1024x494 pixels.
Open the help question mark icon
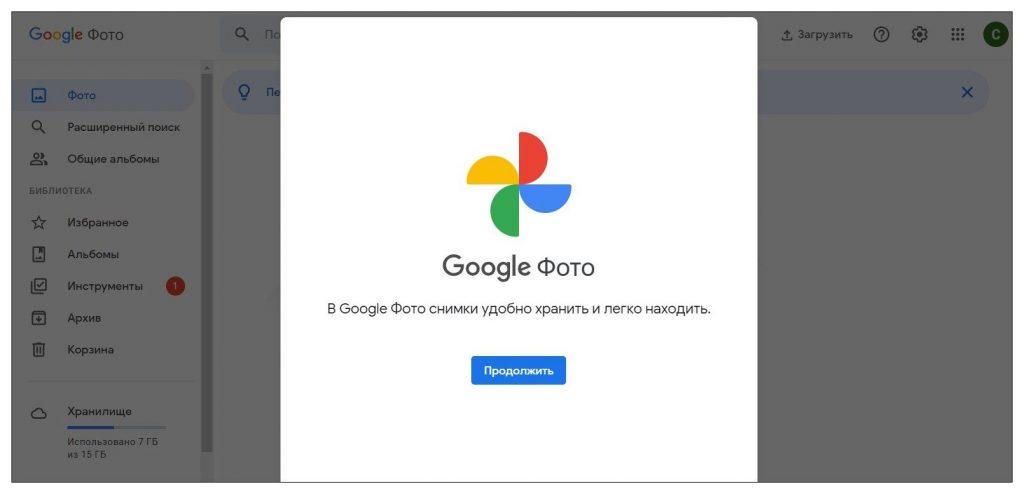point(881,35)
